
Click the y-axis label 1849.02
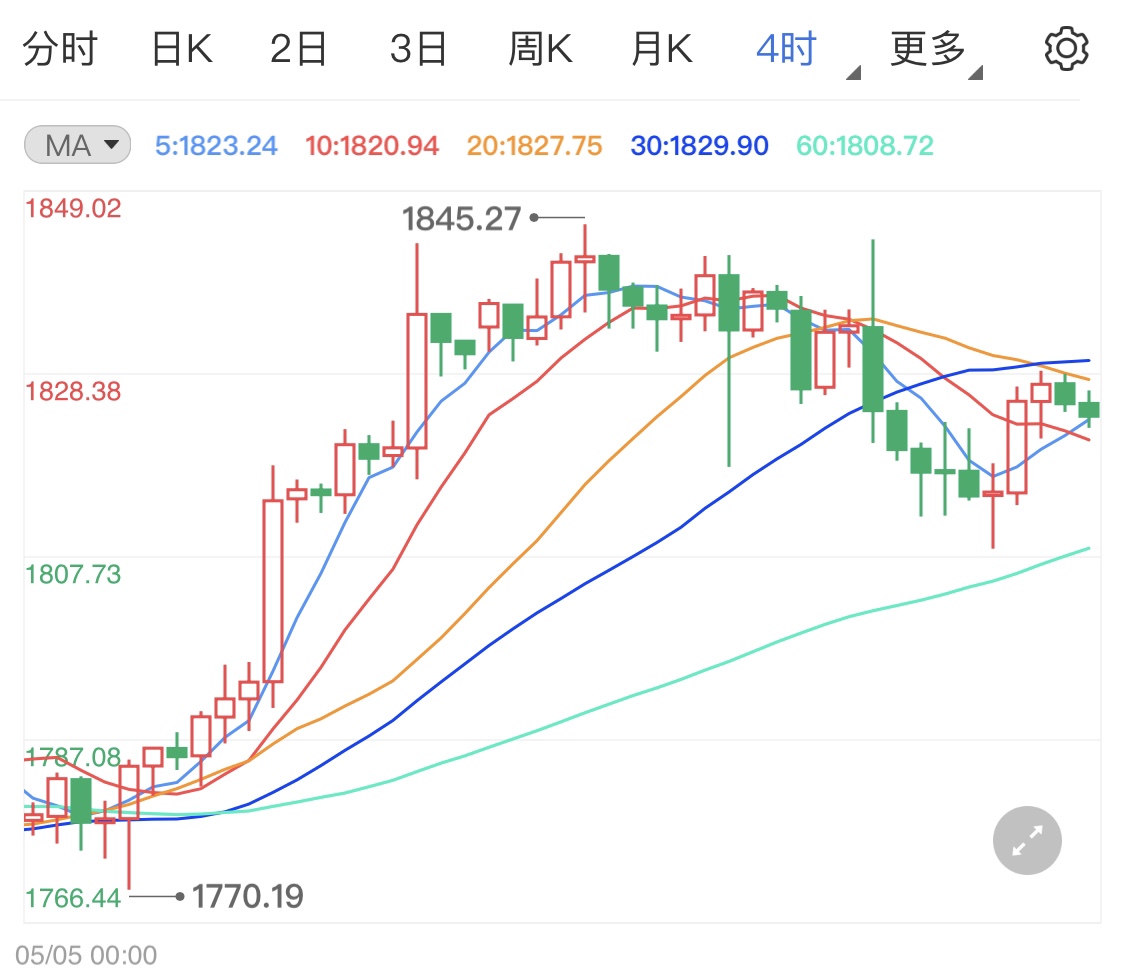(x=73, y=209)
